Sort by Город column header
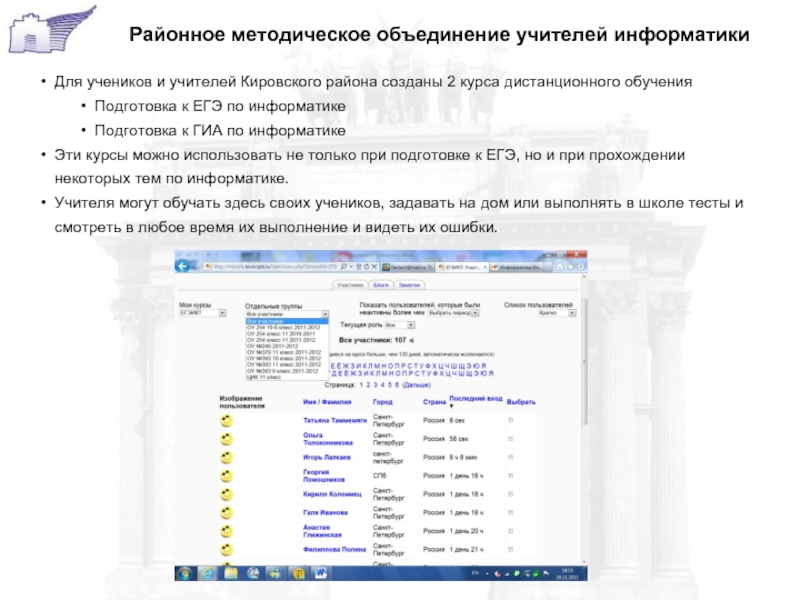 pos(383,402)
